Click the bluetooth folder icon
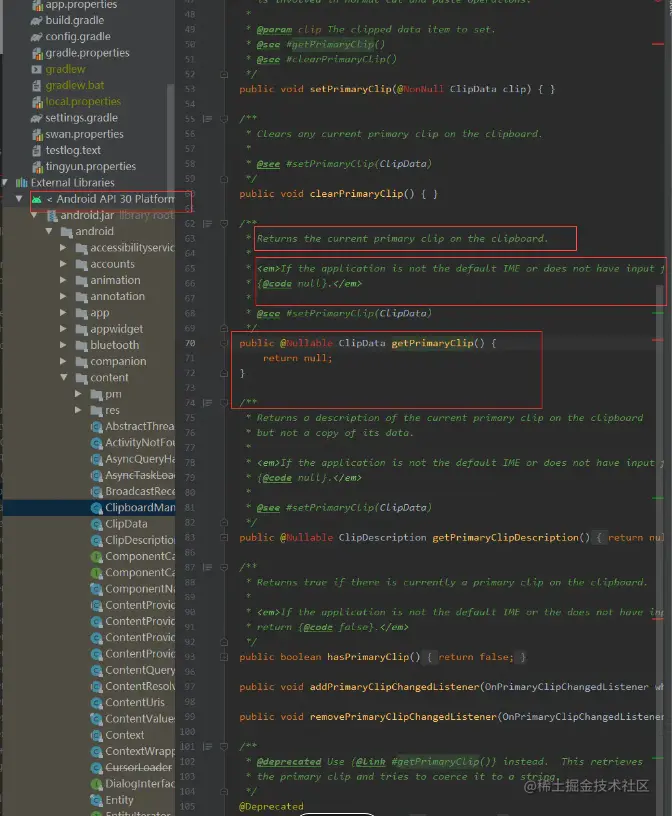672x816 pixels. tap(81, 346)
